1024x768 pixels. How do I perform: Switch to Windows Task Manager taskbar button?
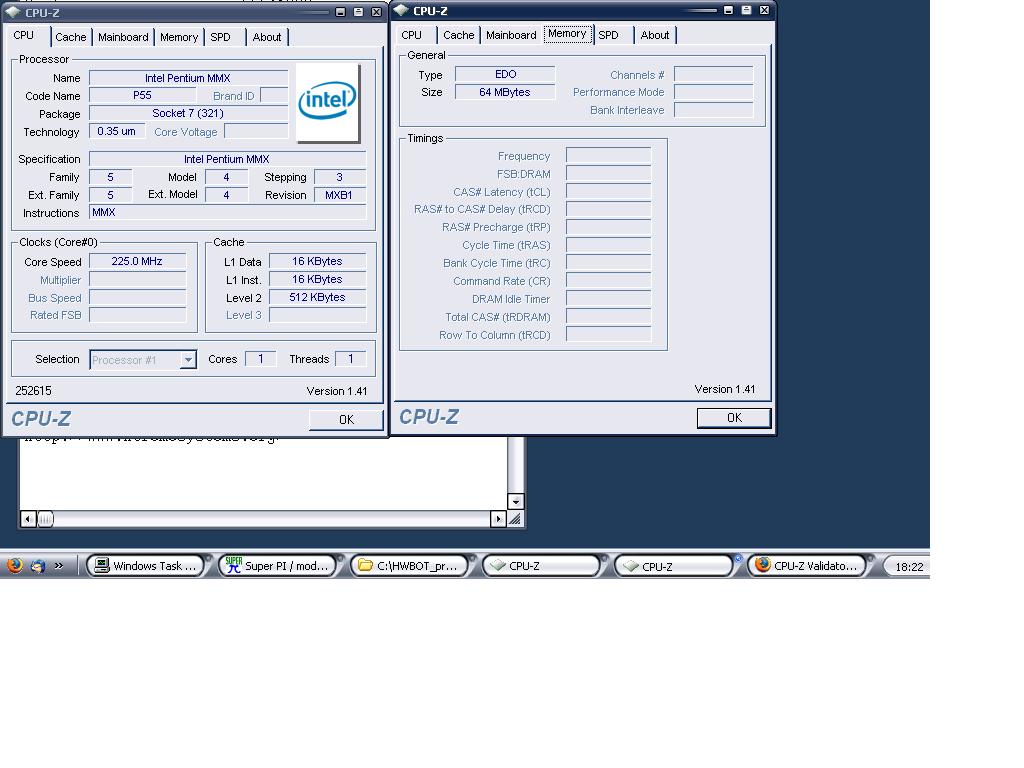pos(145,566)
